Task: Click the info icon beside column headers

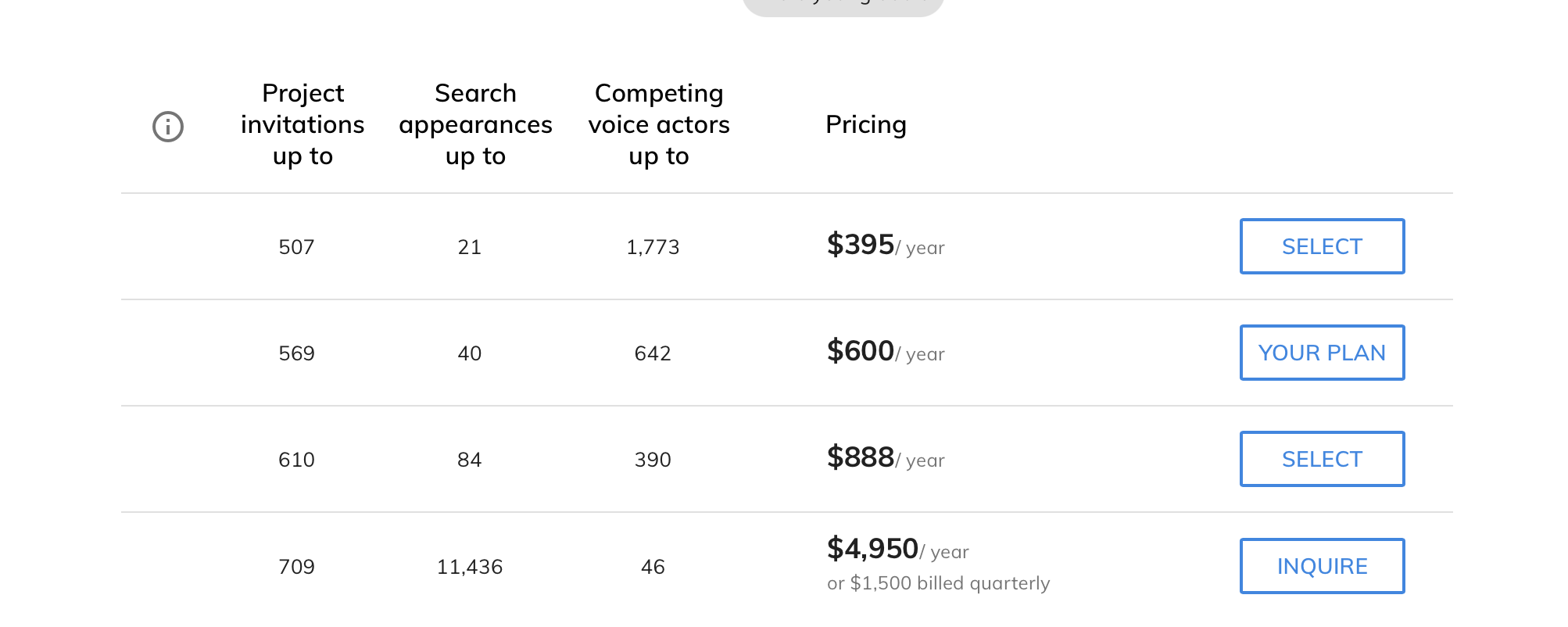Action: click(167, 127)
